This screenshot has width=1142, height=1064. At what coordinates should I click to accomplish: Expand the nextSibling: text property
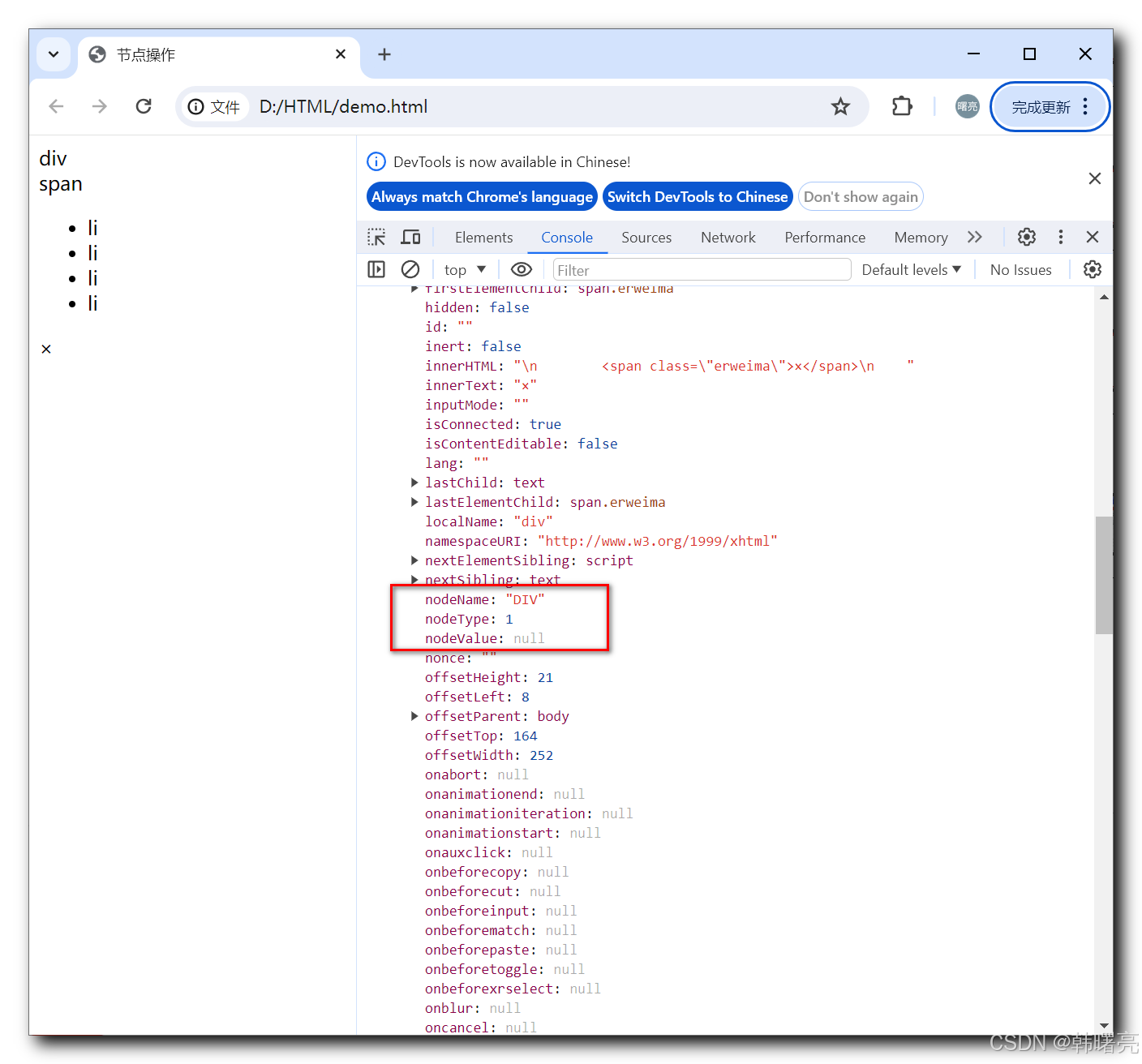[414, 580]
